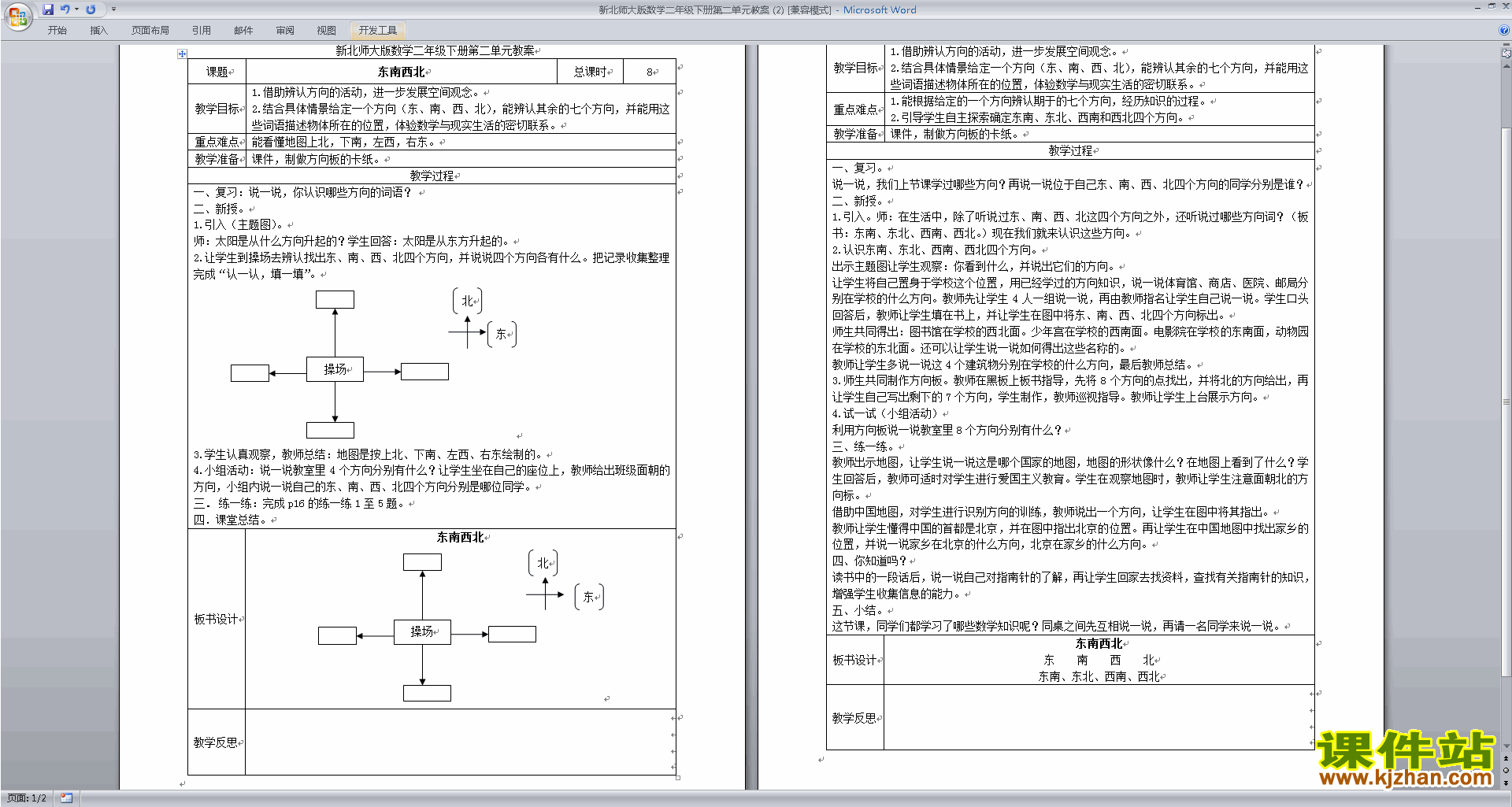Click the 重点难点 label on page one
This screenshot has width=1512, height=807.
(217, 143)
